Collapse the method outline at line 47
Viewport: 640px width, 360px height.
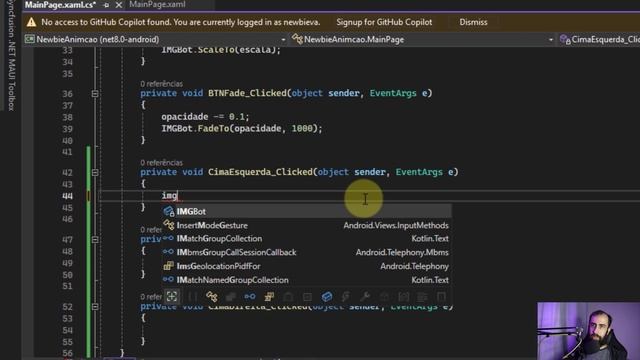(95, 239)
